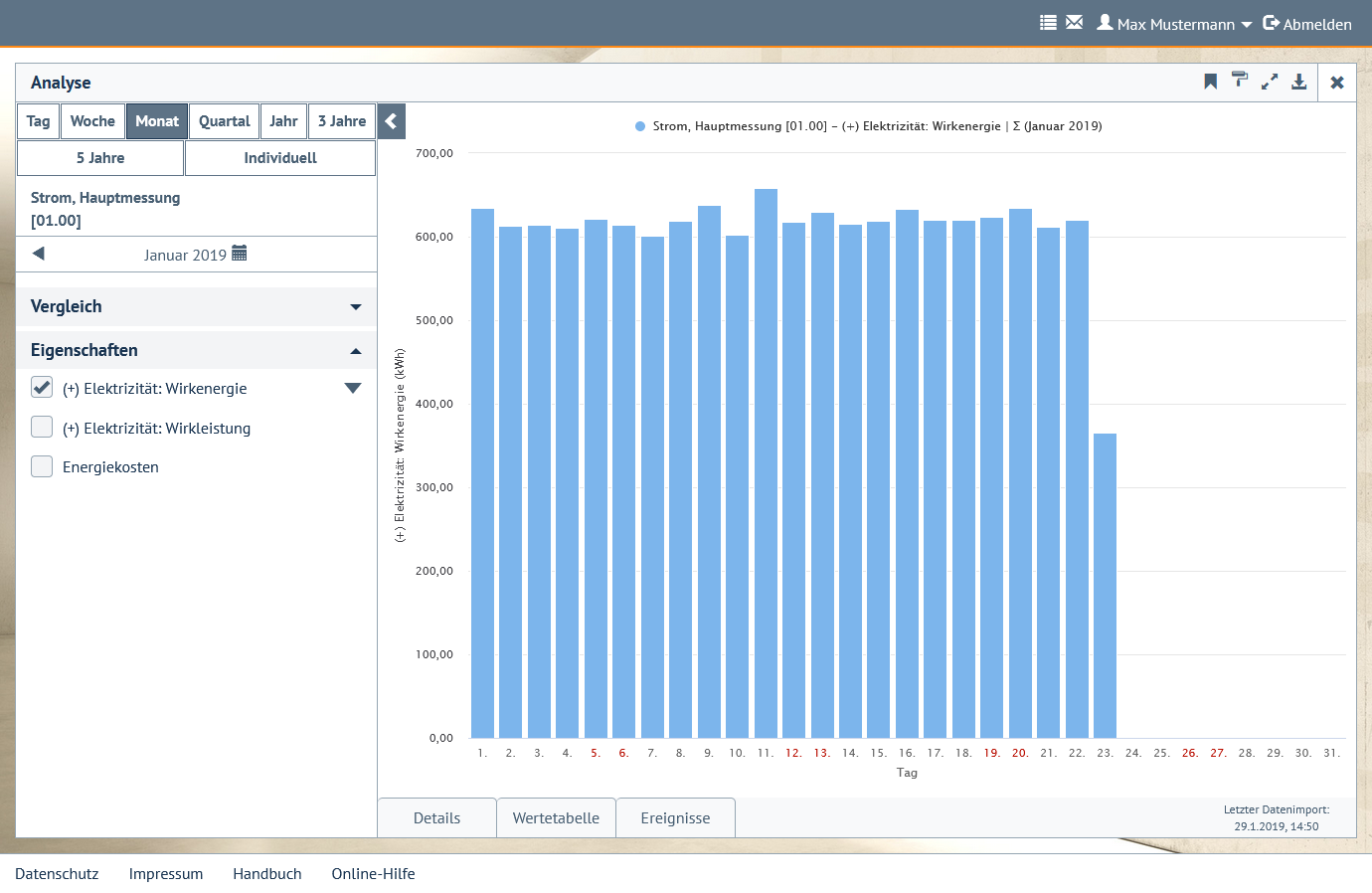Viewport: 1372px width, 893px height.
Task: Enable the Elektrizität: Wirkleistung checkbox
Action: click(x=42, y=428)
